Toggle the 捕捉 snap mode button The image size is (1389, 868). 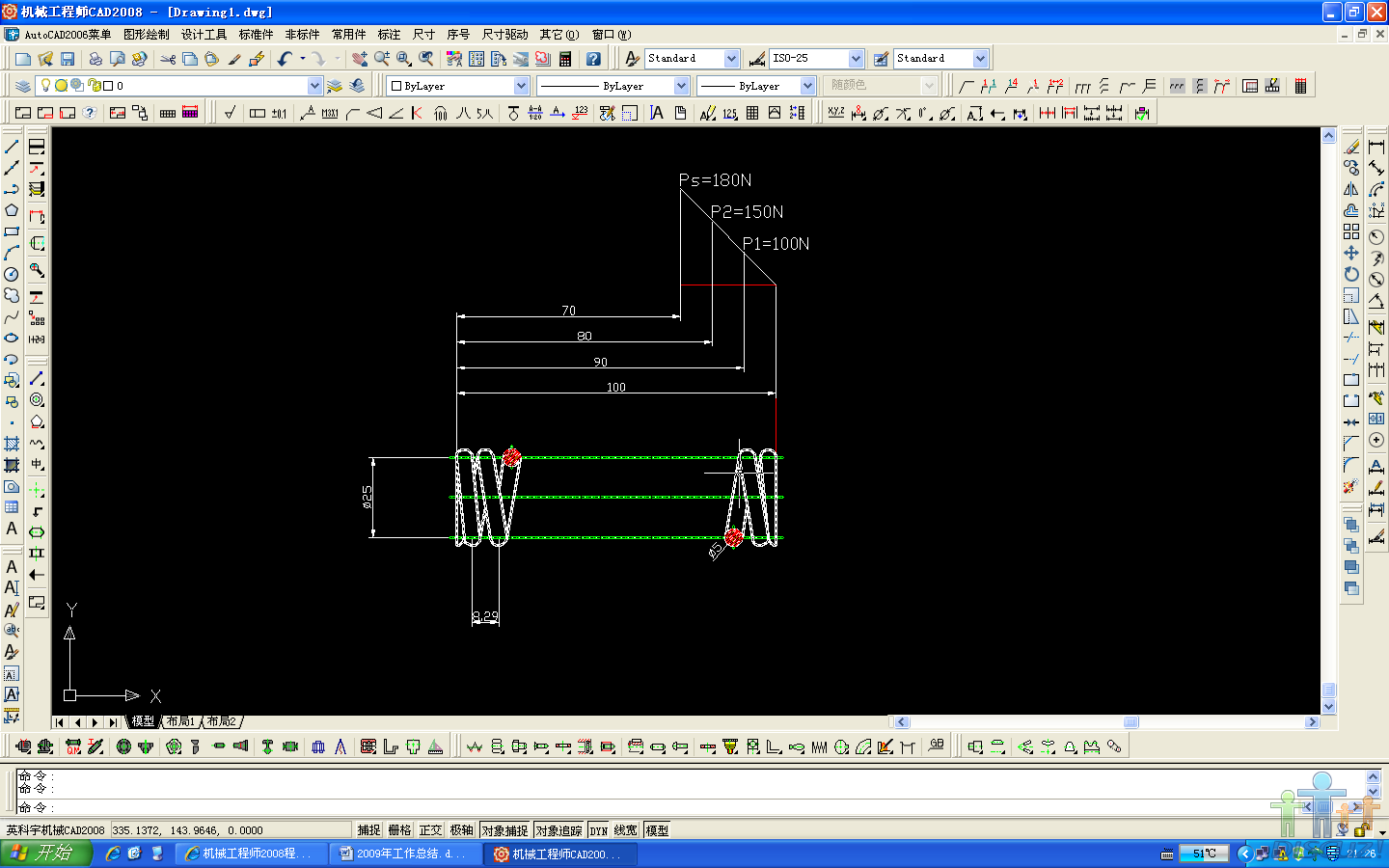point(368,830)
